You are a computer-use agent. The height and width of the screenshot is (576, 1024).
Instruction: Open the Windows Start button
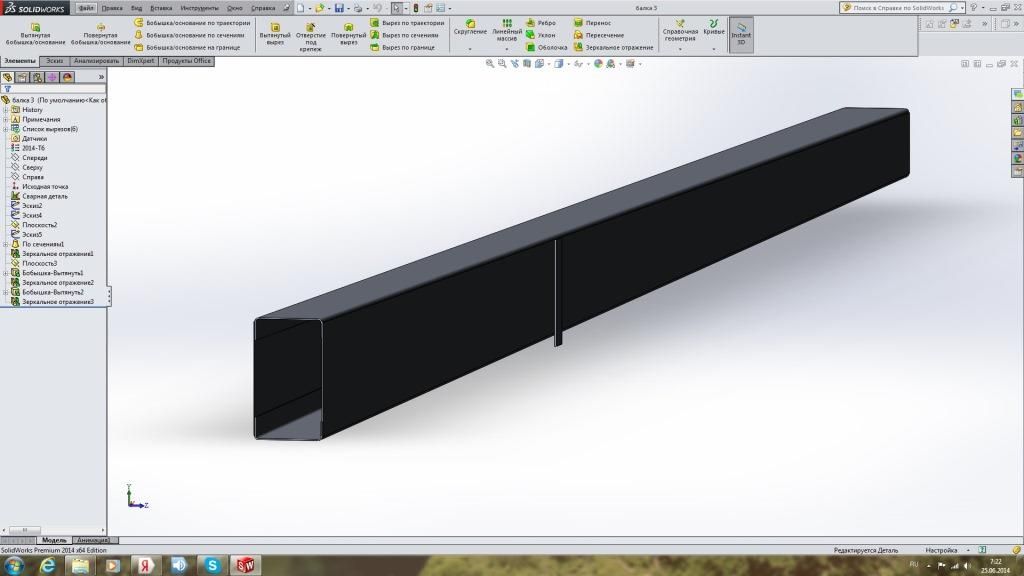click(x=14, y=565)
